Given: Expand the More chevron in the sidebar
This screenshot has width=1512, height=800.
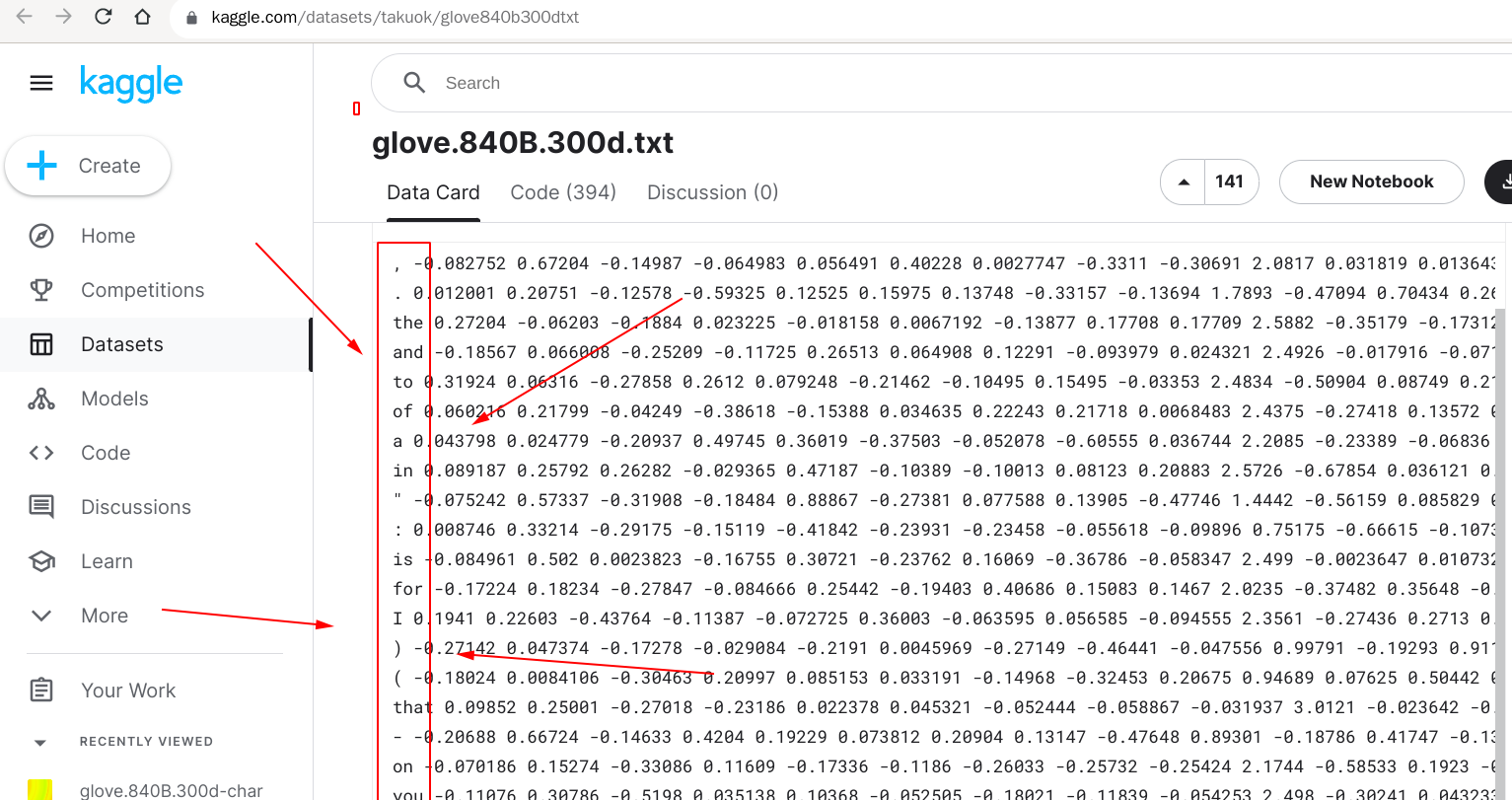Looking at the screenshot, I should 41,616.
